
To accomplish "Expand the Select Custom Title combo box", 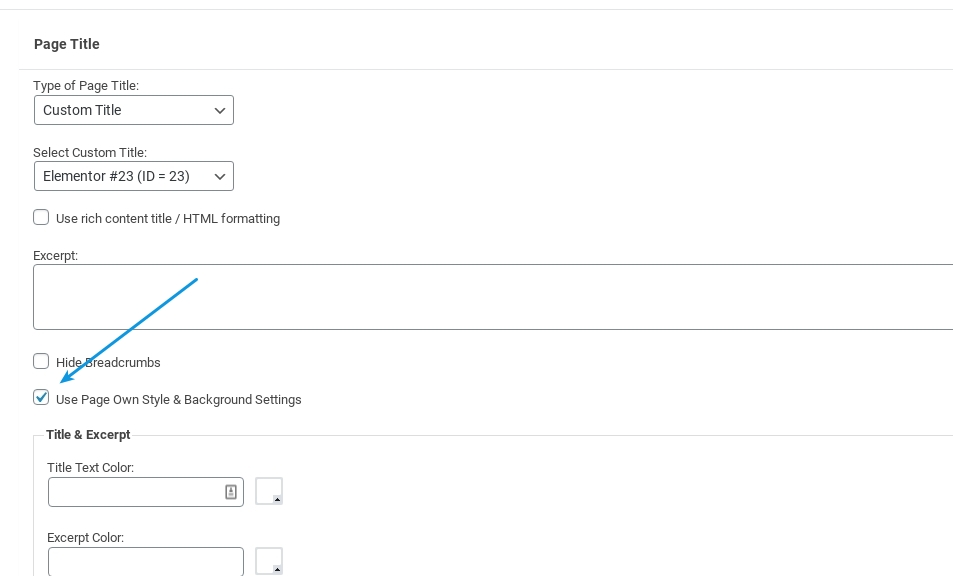I will [133, 177].
